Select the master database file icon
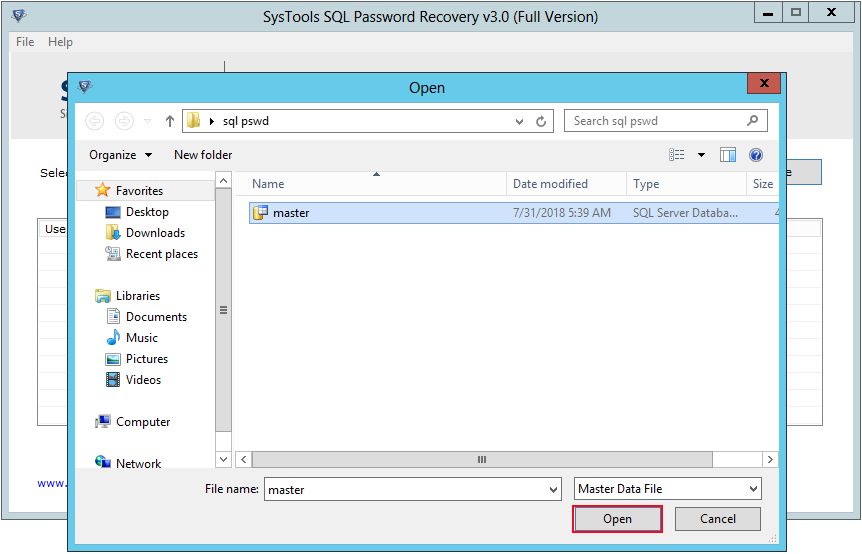 coord(260,213)
